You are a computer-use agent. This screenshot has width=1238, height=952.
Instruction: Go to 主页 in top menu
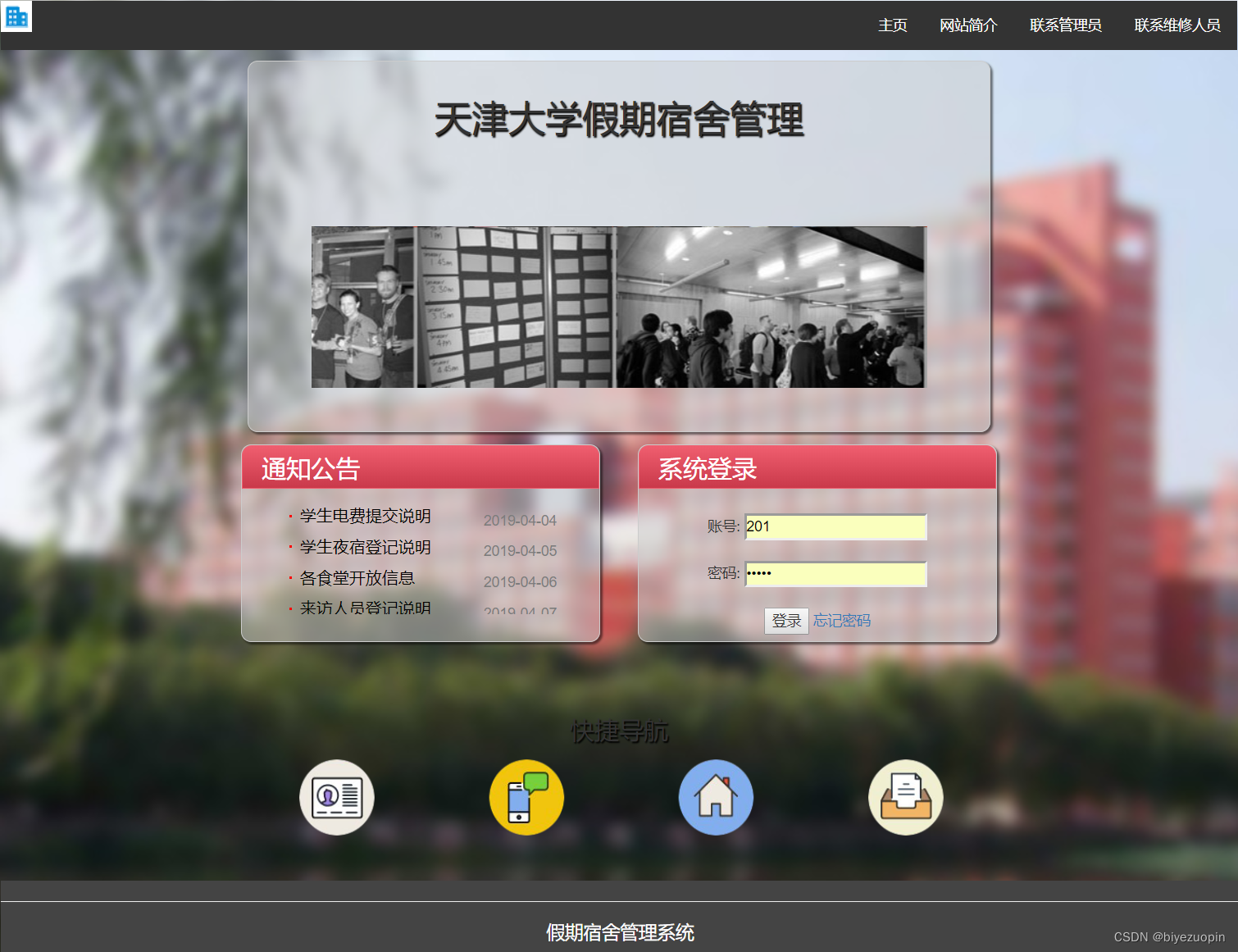tap(893, 25)
